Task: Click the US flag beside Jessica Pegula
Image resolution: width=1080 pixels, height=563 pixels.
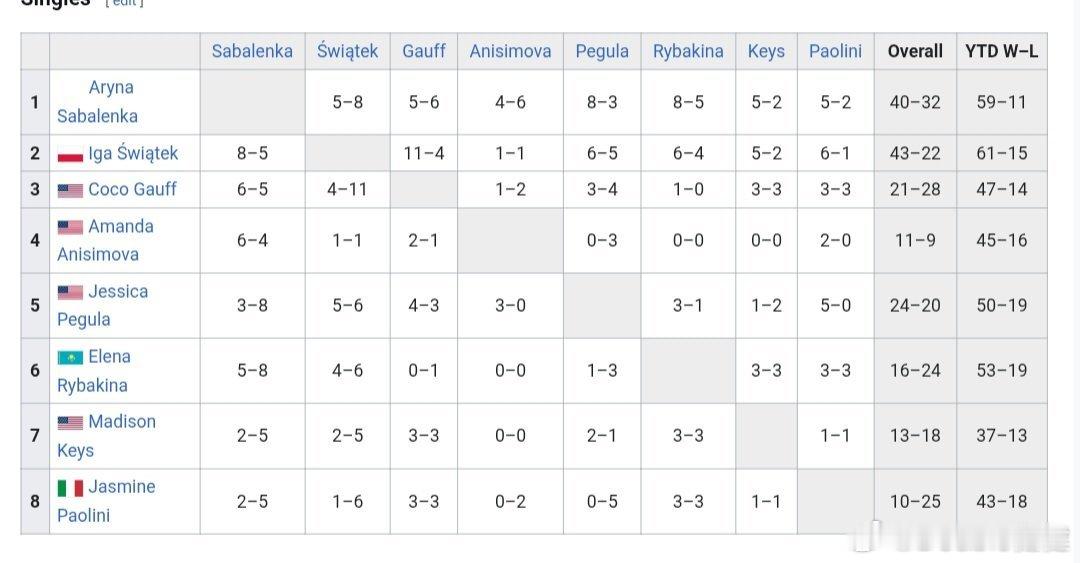Action: [x=70, y=292]
